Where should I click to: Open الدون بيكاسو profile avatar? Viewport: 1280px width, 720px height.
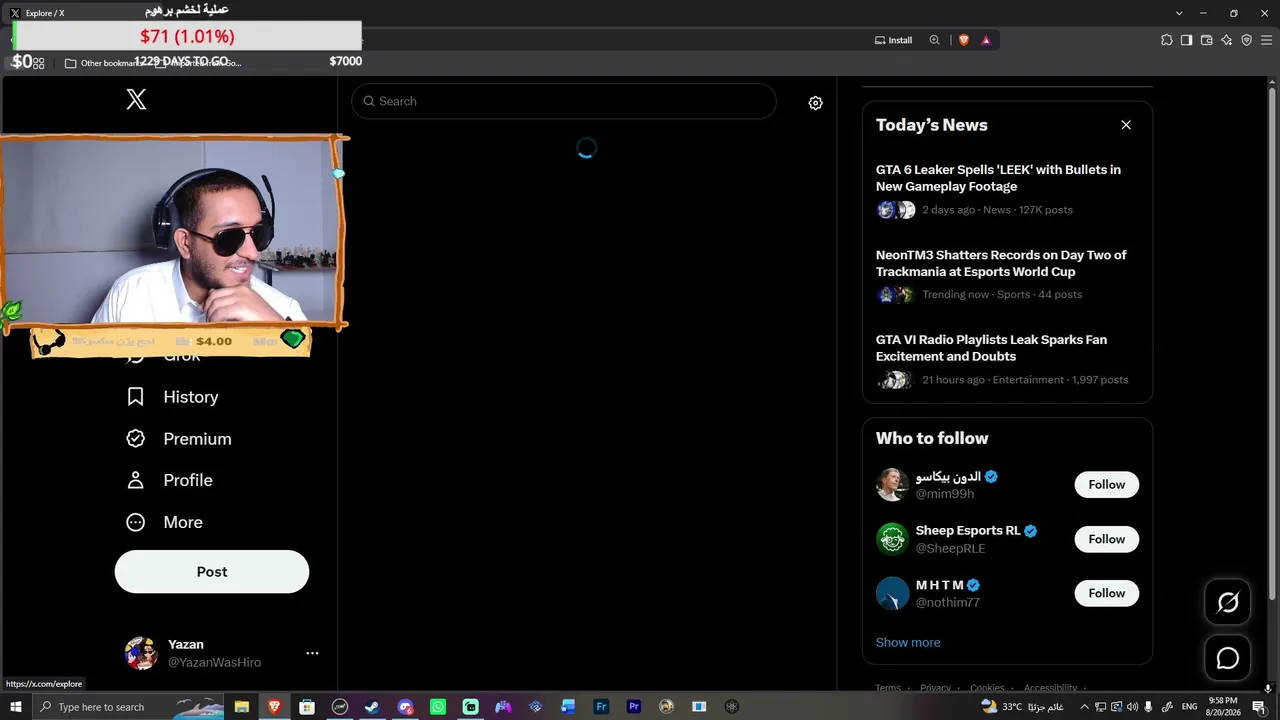(x=892, y=485)
